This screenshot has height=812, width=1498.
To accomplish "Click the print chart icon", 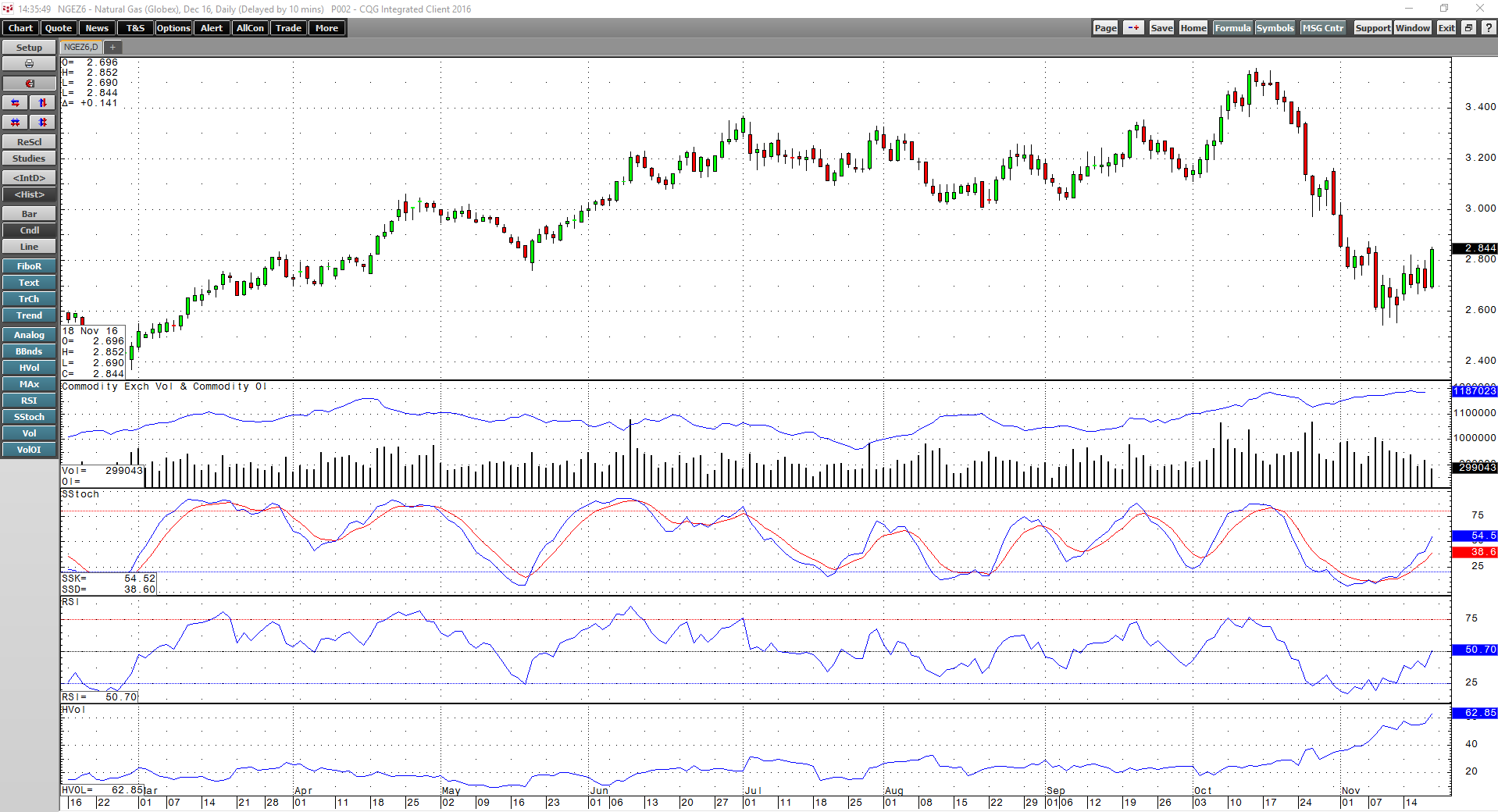I will click(x=29, y=64).
